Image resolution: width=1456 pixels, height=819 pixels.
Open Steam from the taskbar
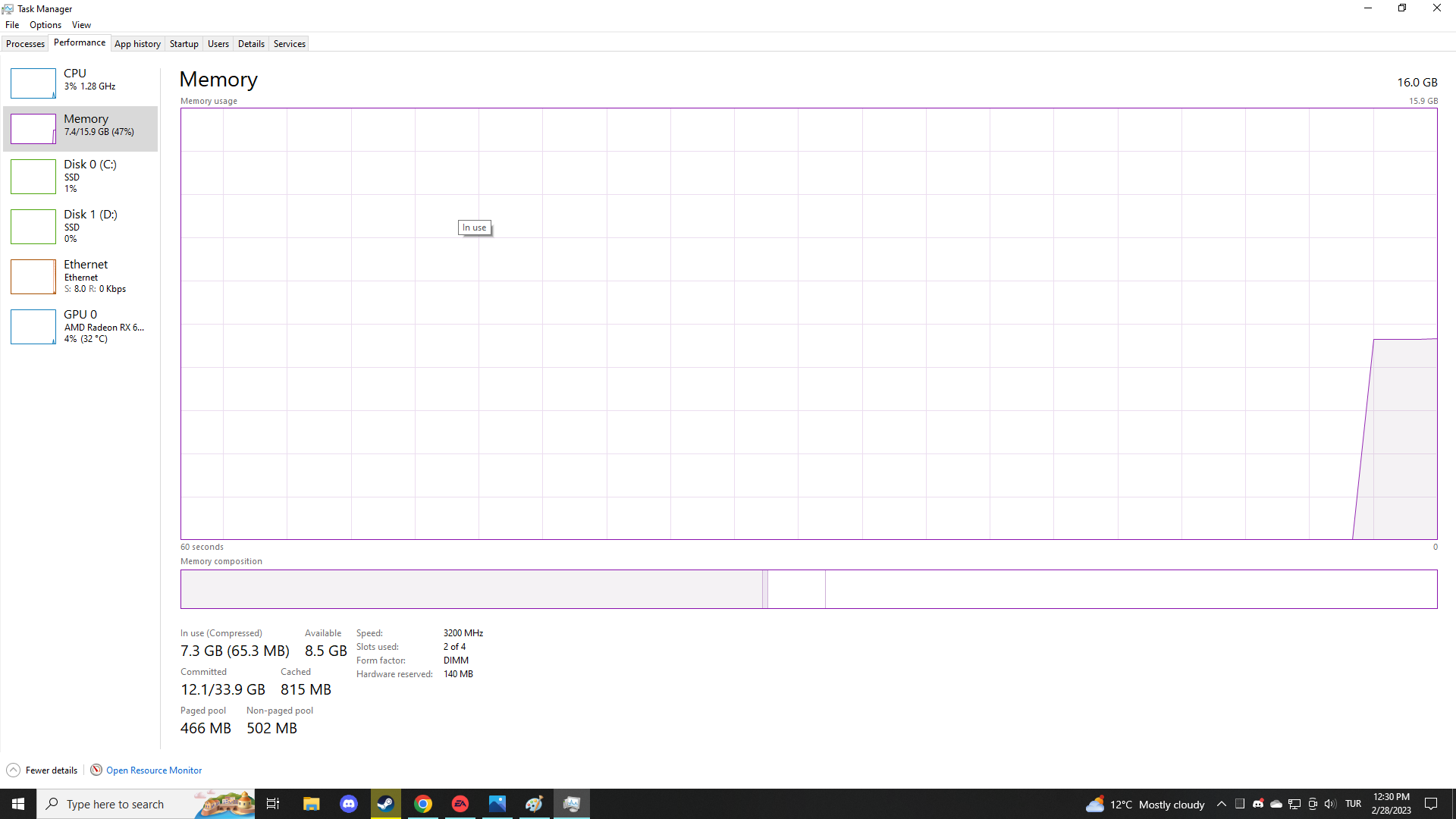(386, 804)
